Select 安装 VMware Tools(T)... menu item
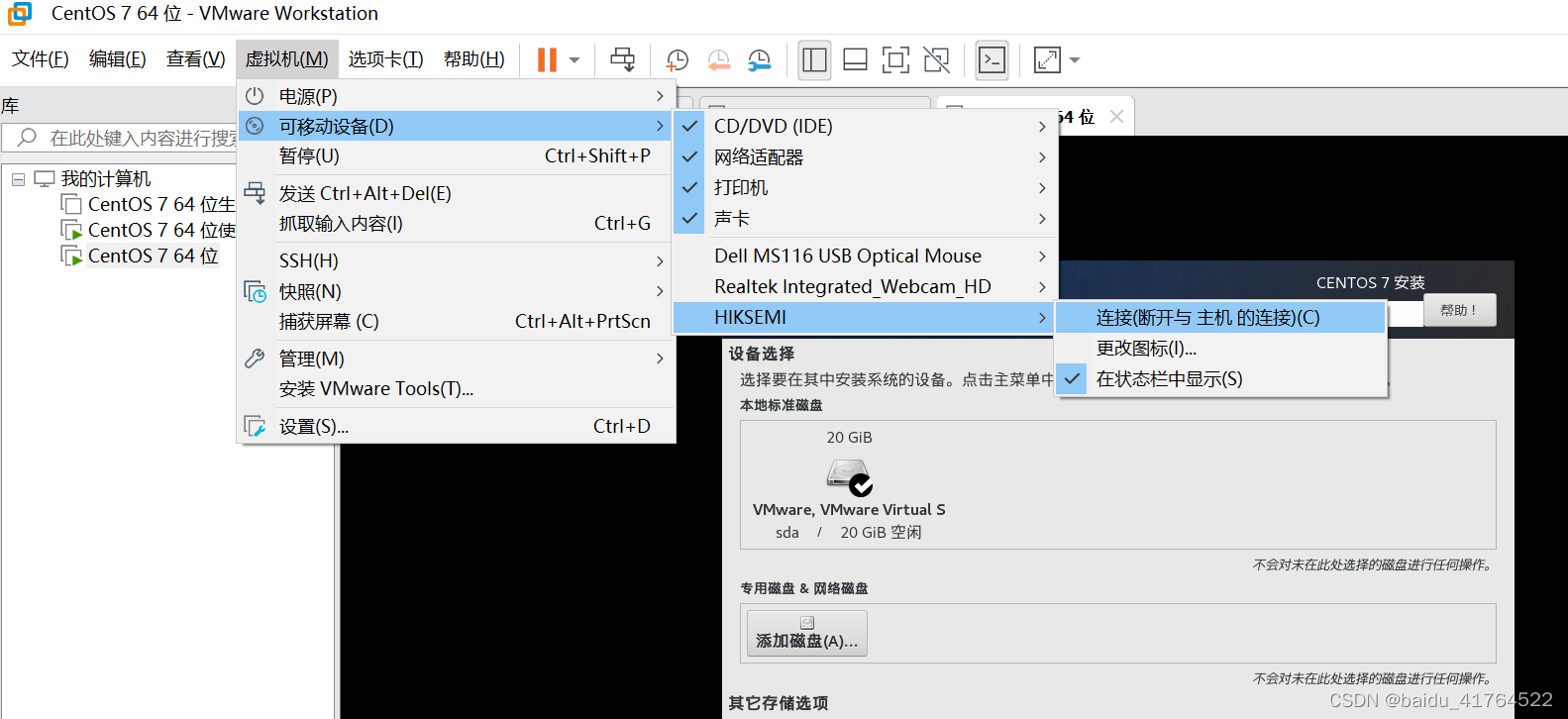Image resolution: width=1568 pixels, height=719 pixels. 457,388
